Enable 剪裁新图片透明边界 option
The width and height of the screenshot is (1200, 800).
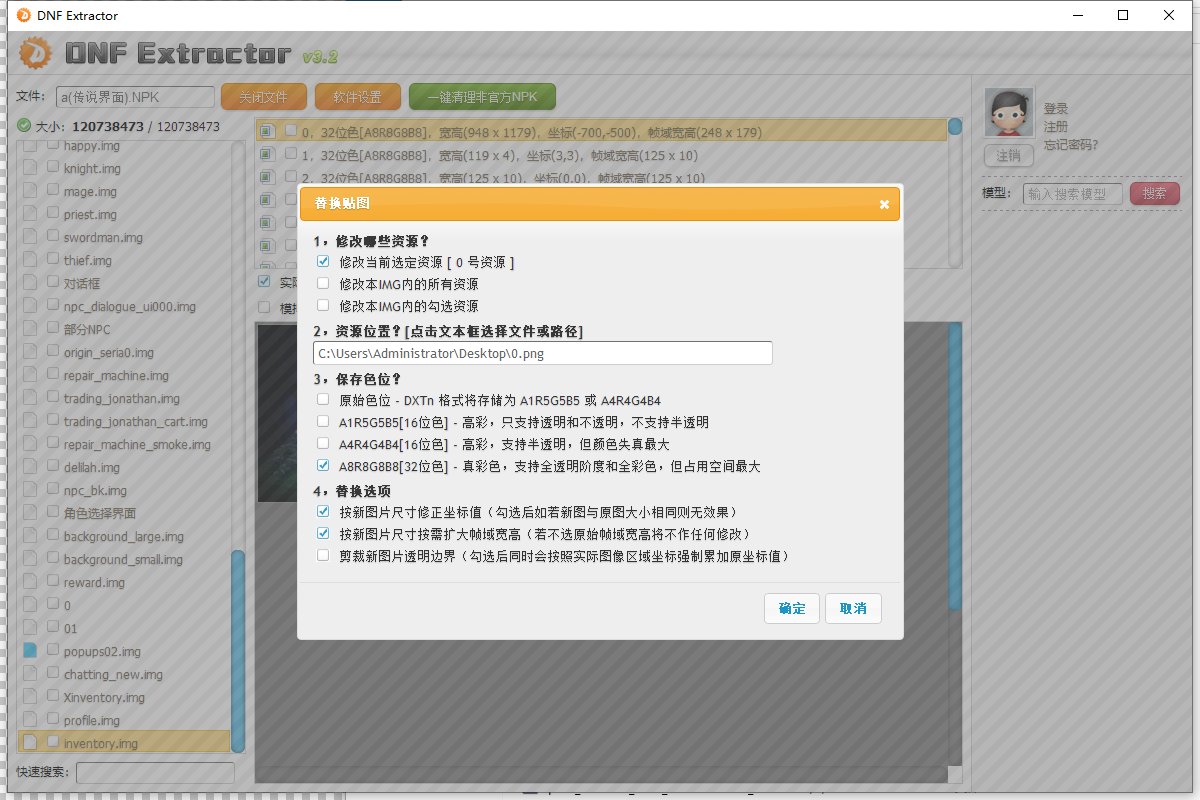323,556
